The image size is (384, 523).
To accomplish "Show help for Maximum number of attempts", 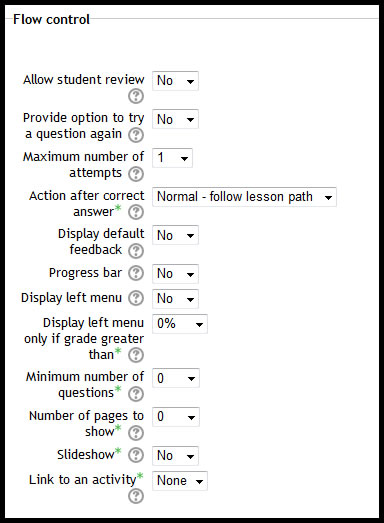I will click(136, 174).
